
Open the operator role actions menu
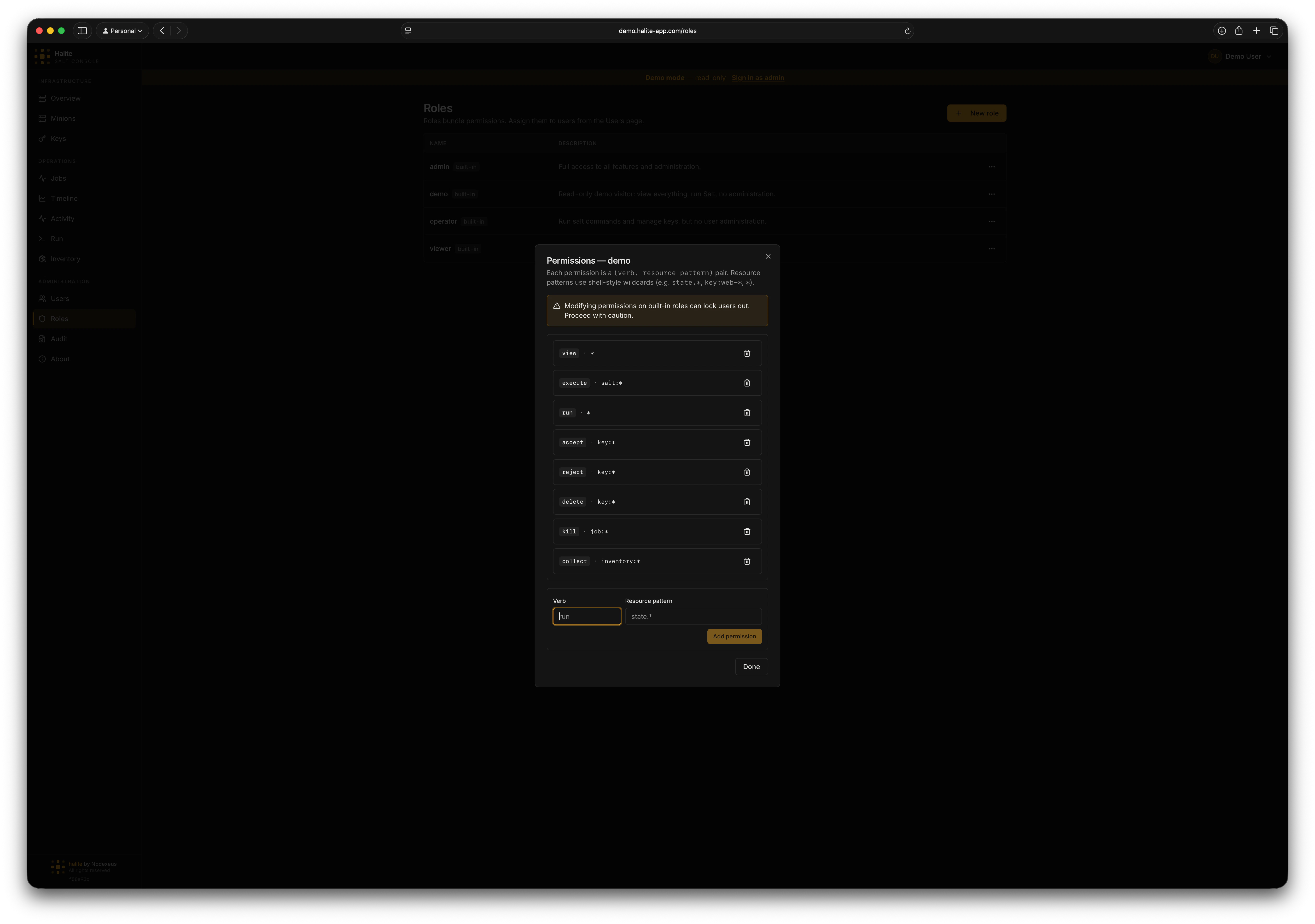[x=991, y=222]
